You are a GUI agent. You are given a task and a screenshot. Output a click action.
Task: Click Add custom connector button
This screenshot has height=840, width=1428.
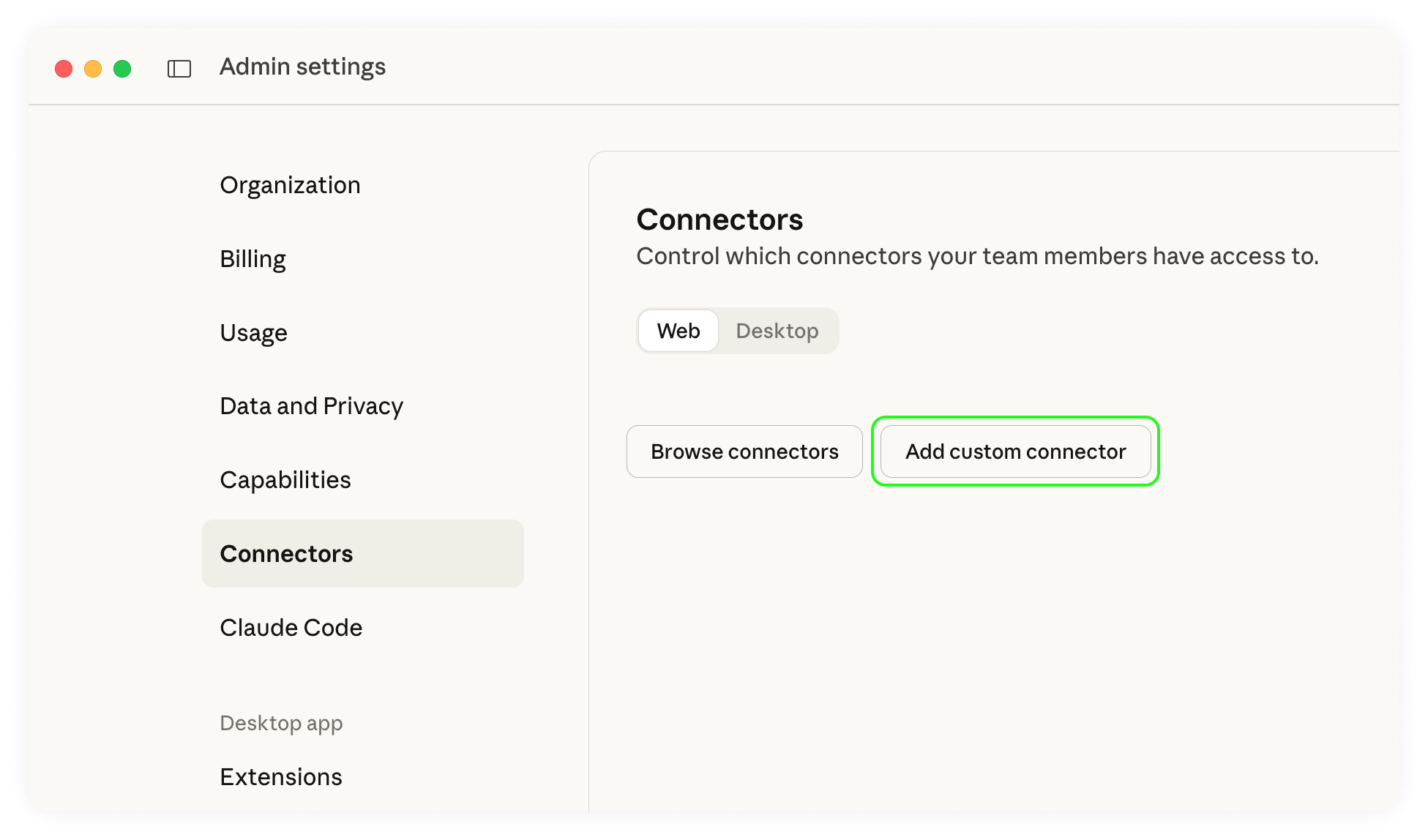pos(1015,451)
